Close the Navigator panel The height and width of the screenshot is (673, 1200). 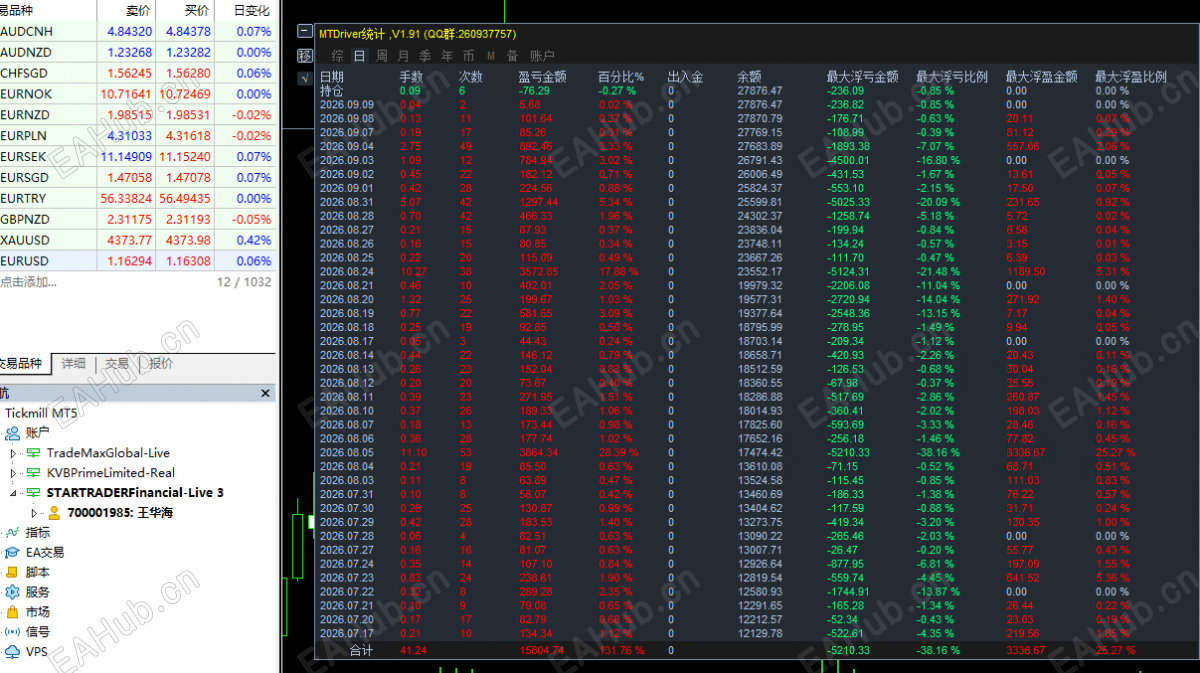click(265, 394)
